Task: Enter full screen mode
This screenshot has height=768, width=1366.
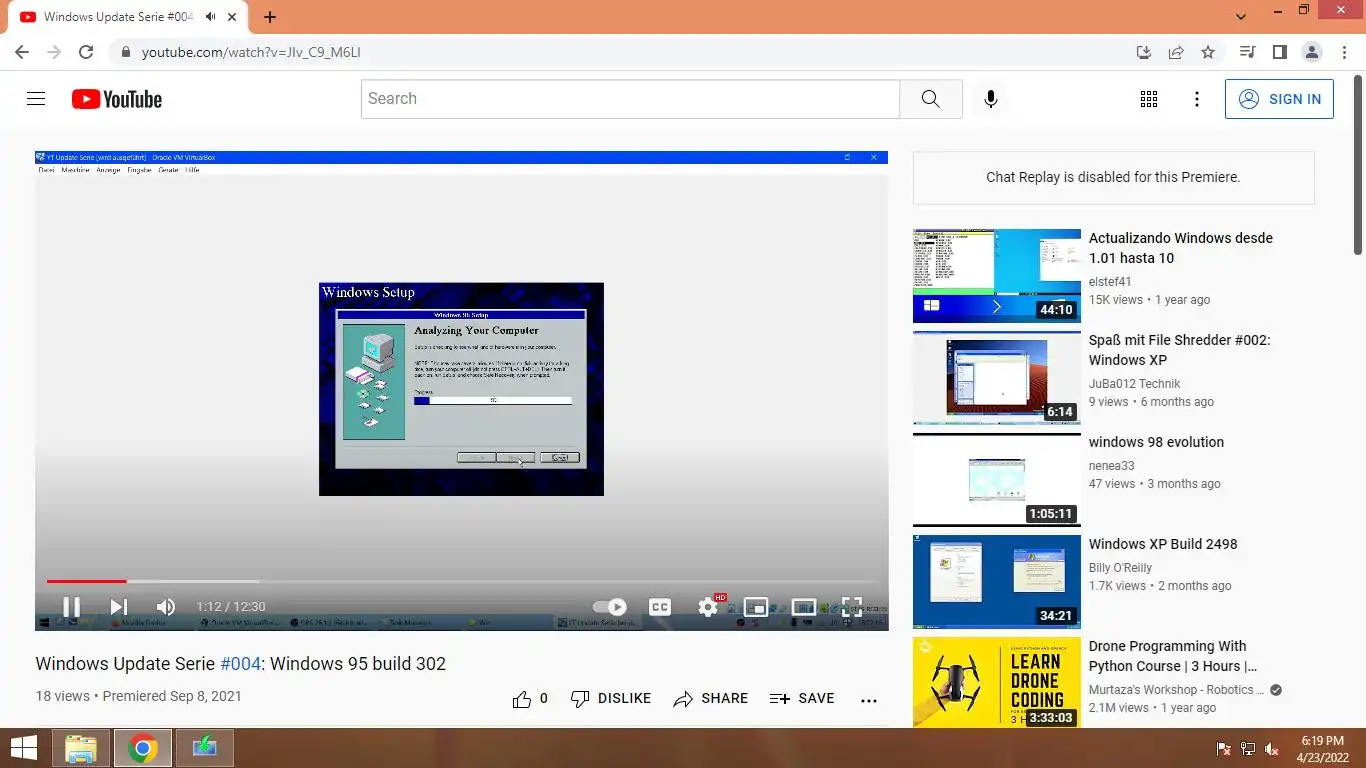Action: point(852,607)
